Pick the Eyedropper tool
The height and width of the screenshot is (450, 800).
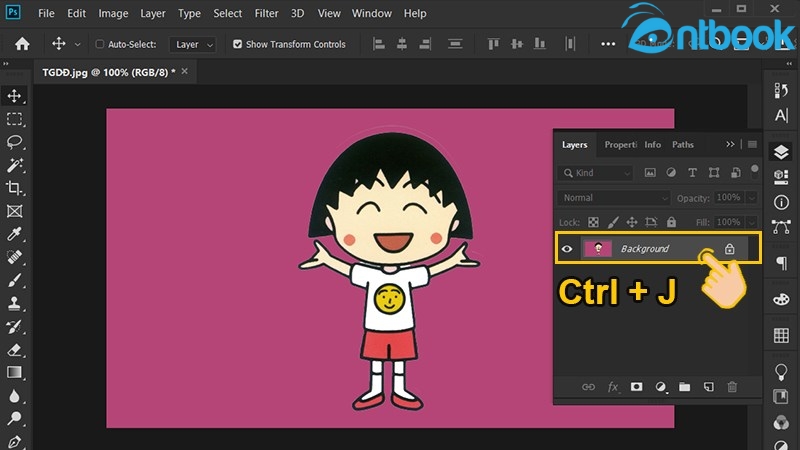click(x=14, y=234)
